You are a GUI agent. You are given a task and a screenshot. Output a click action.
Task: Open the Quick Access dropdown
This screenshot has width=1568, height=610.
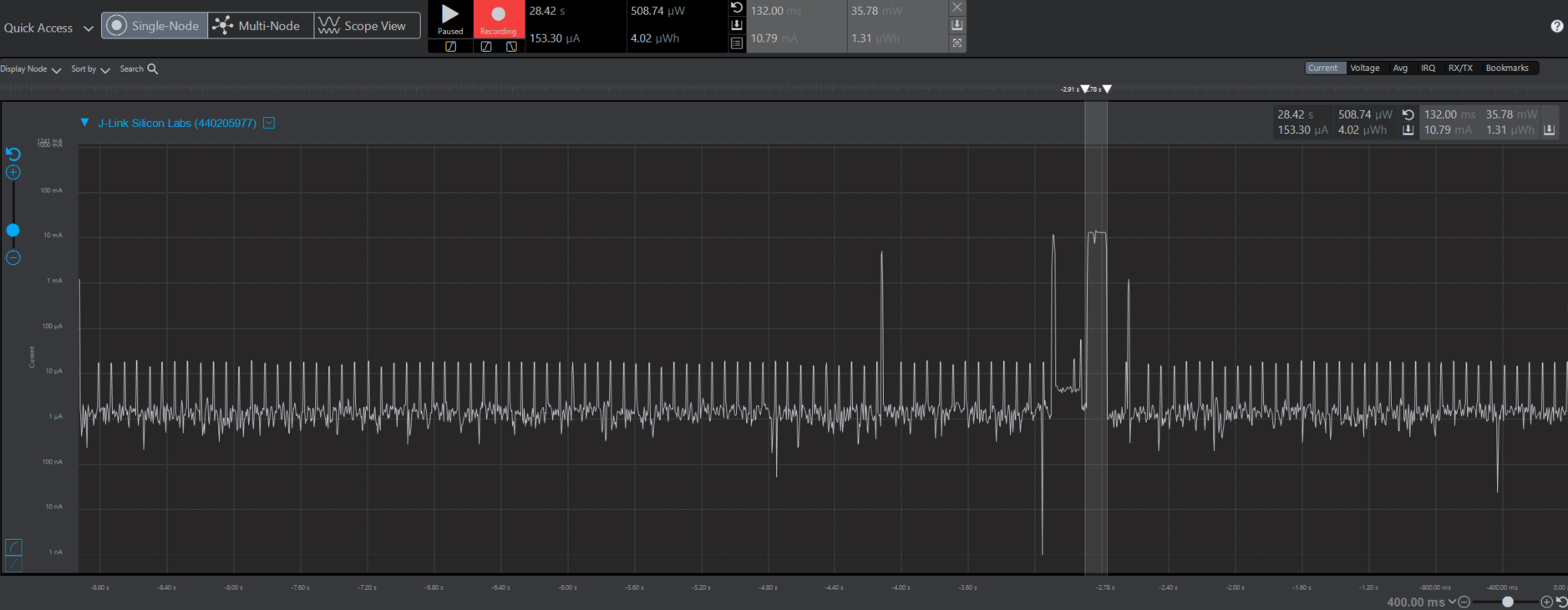pyautogui.click(x=48, y=28)
